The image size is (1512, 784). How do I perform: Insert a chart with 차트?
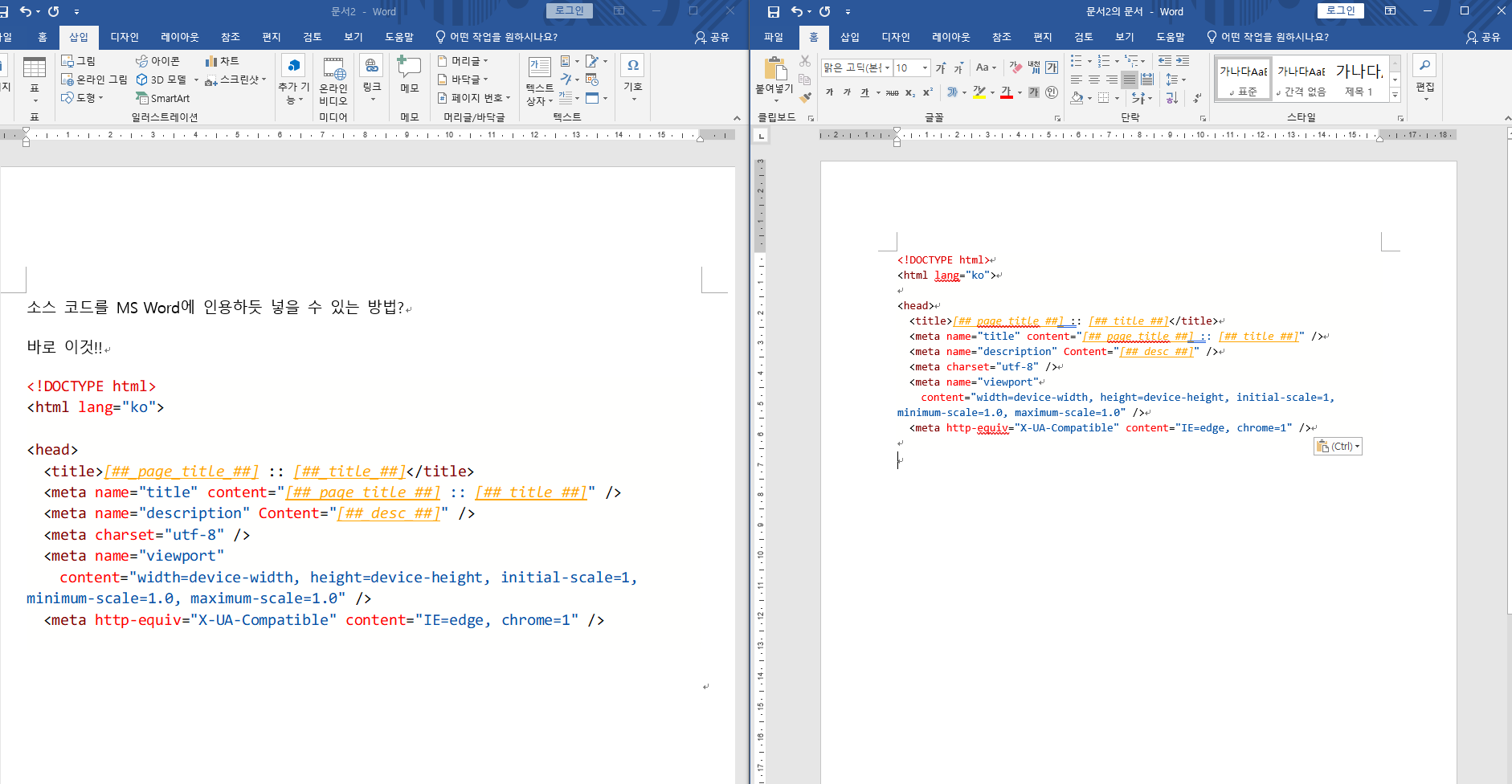tap(222, 61)
